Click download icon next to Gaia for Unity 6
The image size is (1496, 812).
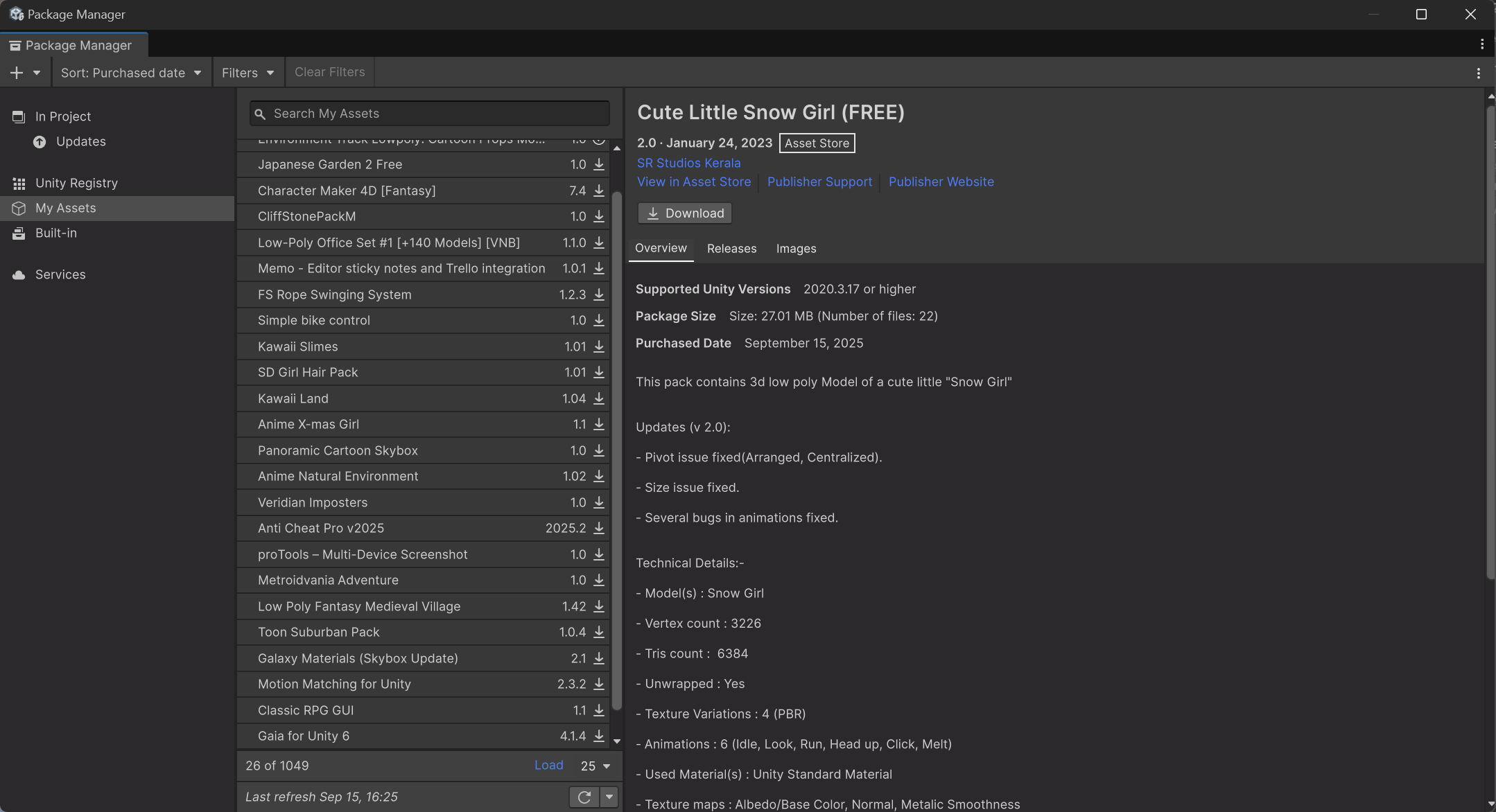tap(599, 736)
